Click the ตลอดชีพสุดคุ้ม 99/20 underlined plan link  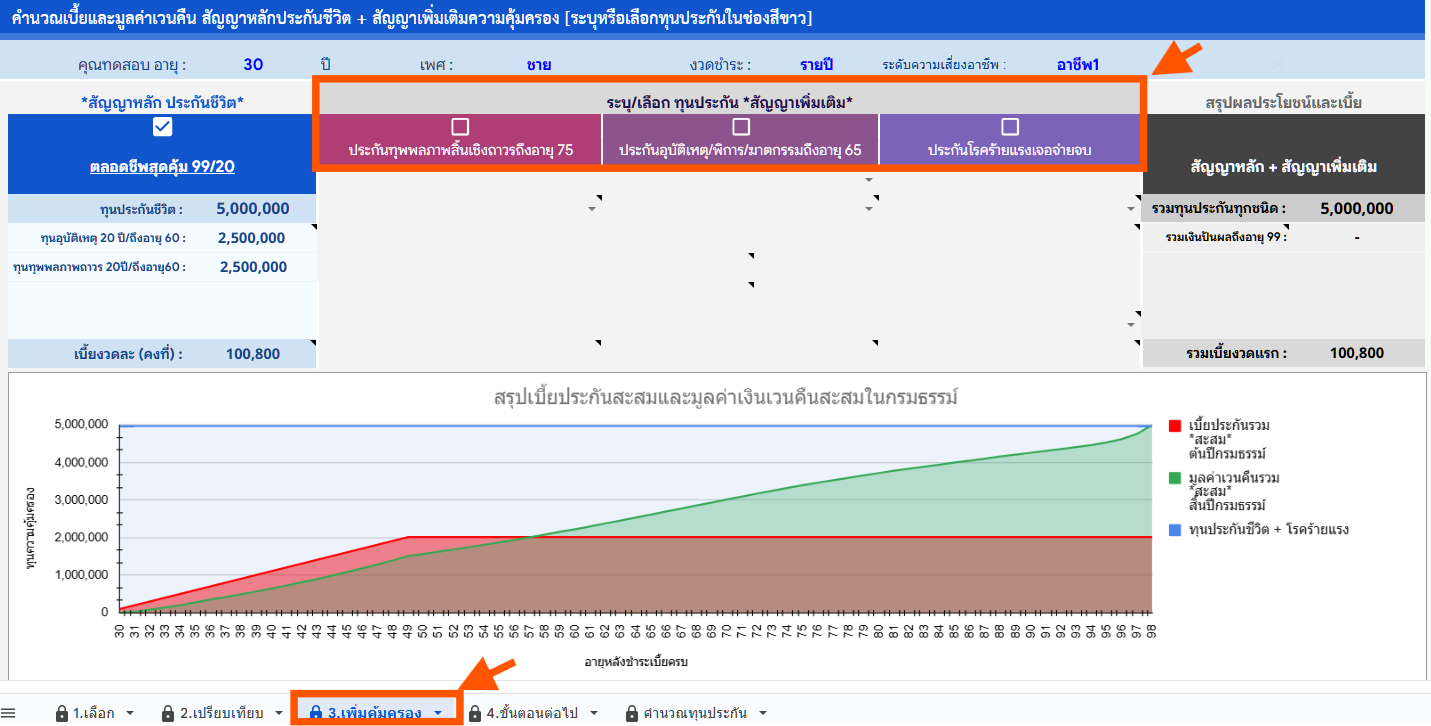coord(162,167)
